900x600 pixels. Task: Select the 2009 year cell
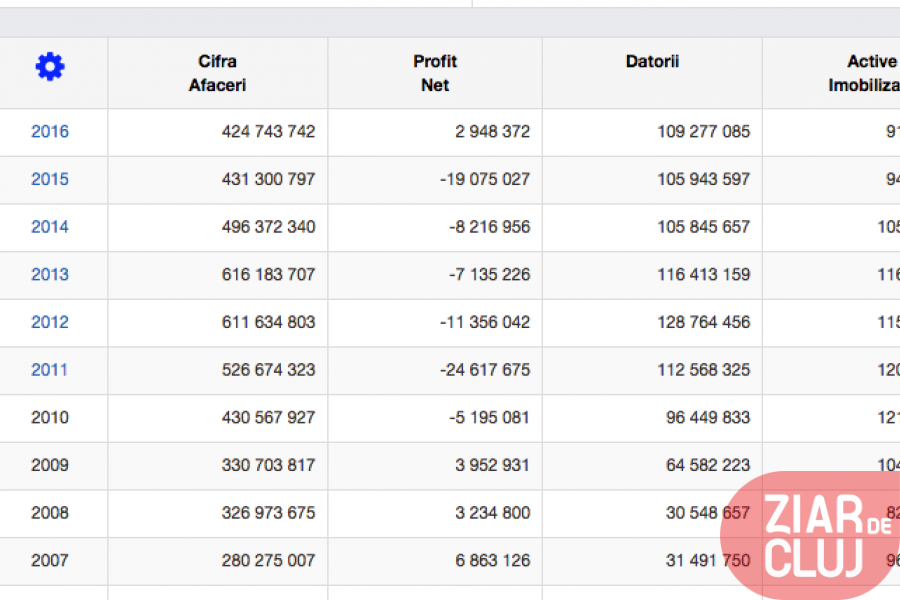[50, 465]
